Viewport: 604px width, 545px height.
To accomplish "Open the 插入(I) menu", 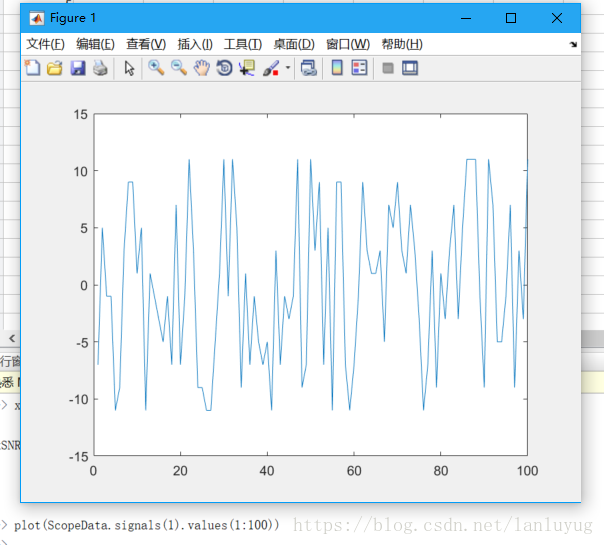I will point(195,44).
